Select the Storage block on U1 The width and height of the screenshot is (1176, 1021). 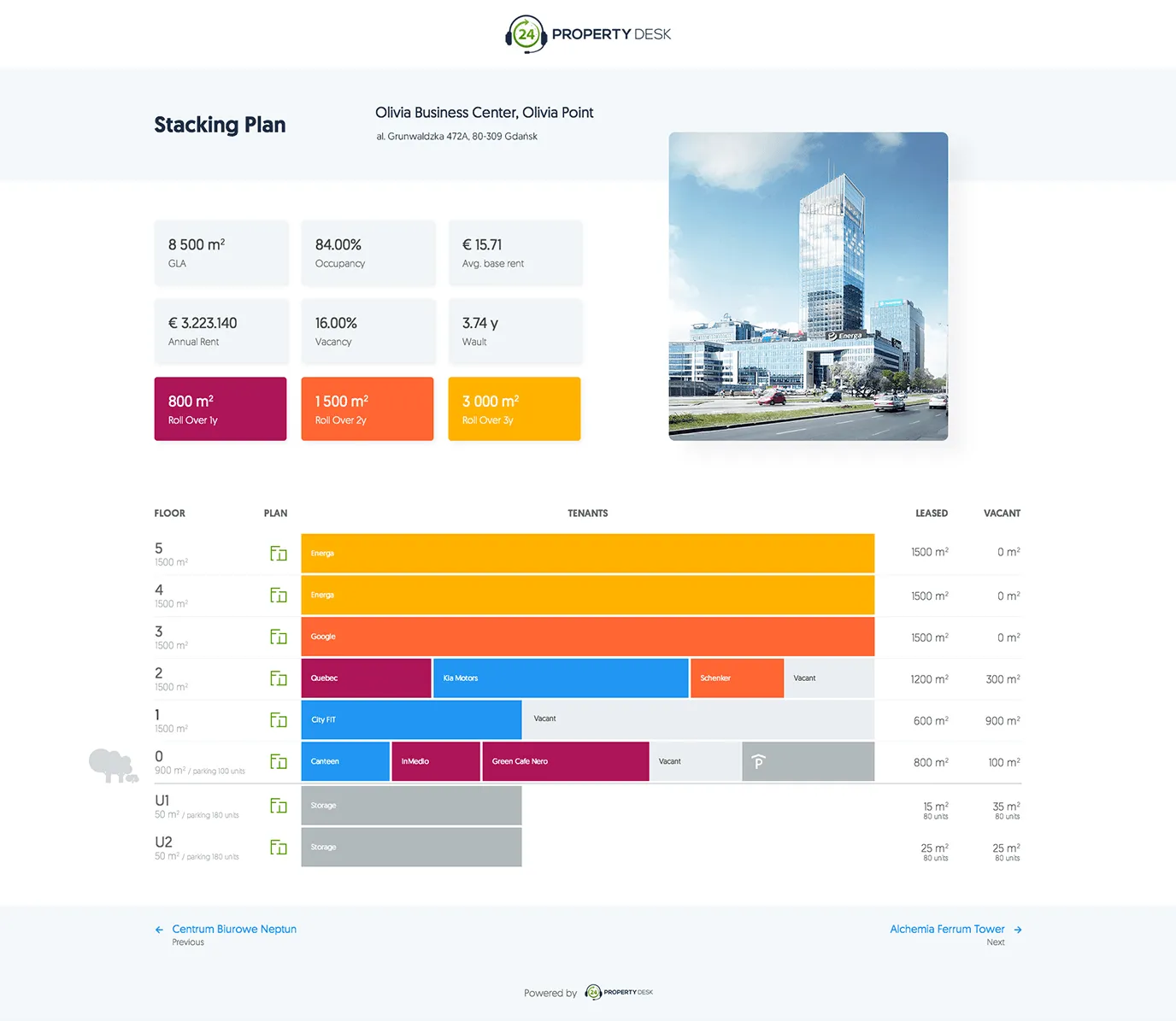point(411,806)
